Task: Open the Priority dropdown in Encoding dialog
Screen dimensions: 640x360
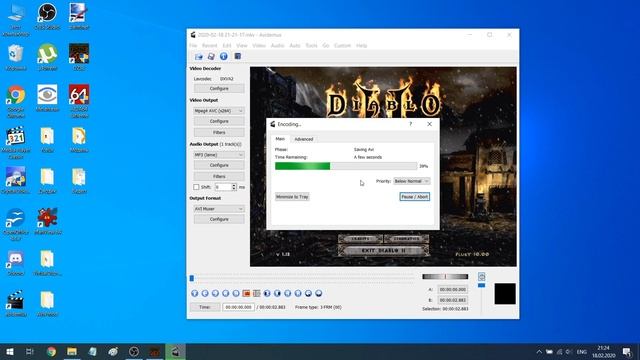Action: point(411,181)
